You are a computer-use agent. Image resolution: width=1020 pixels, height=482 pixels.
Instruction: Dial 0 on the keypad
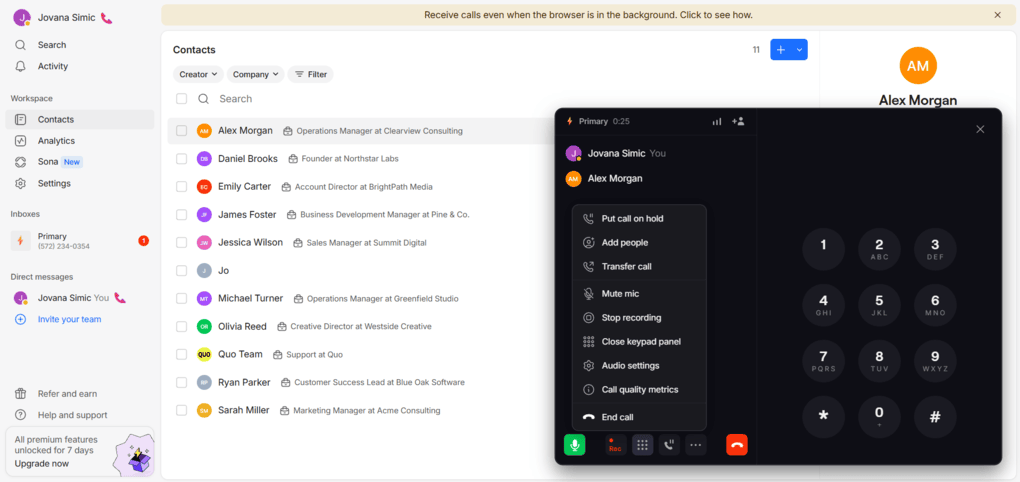point(879,417)
